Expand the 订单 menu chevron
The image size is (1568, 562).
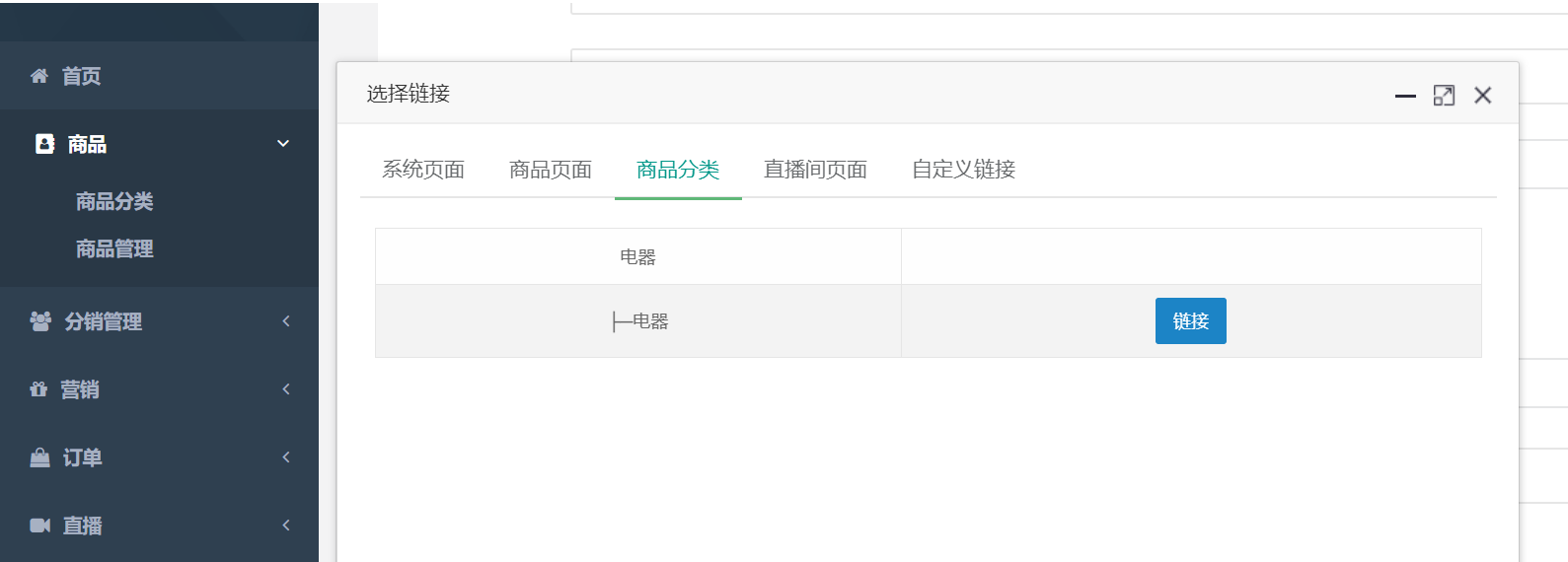[286, 457]
